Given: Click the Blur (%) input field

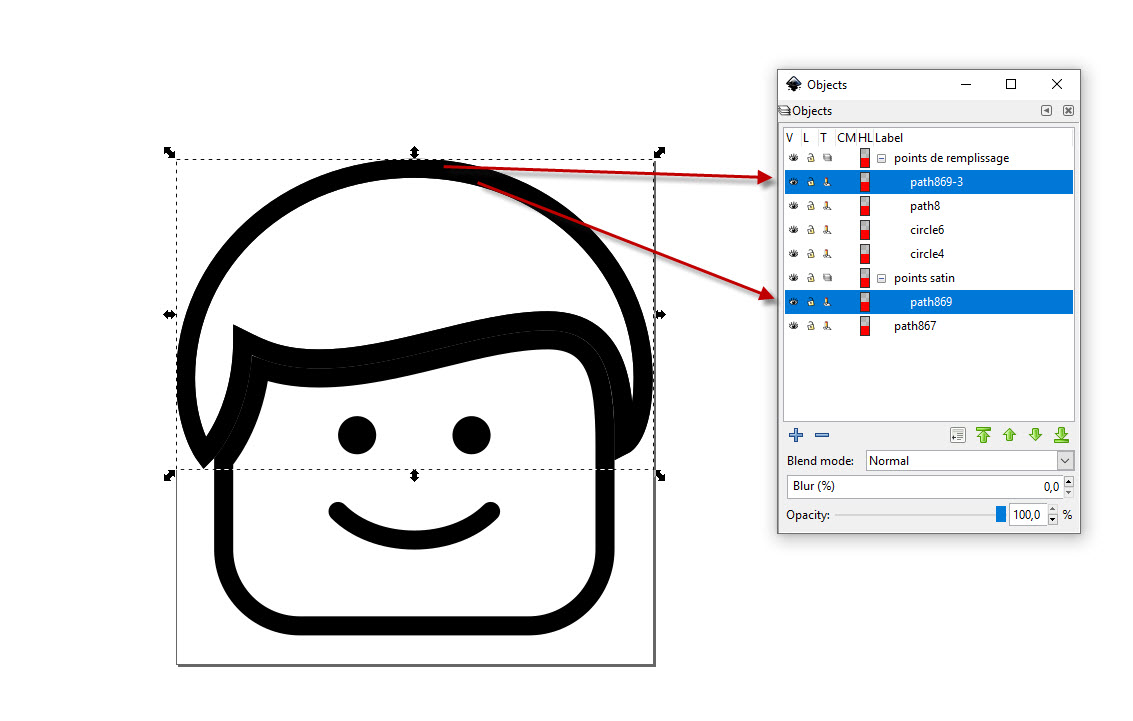Looking at the screenshot, I should coord(922,486).
